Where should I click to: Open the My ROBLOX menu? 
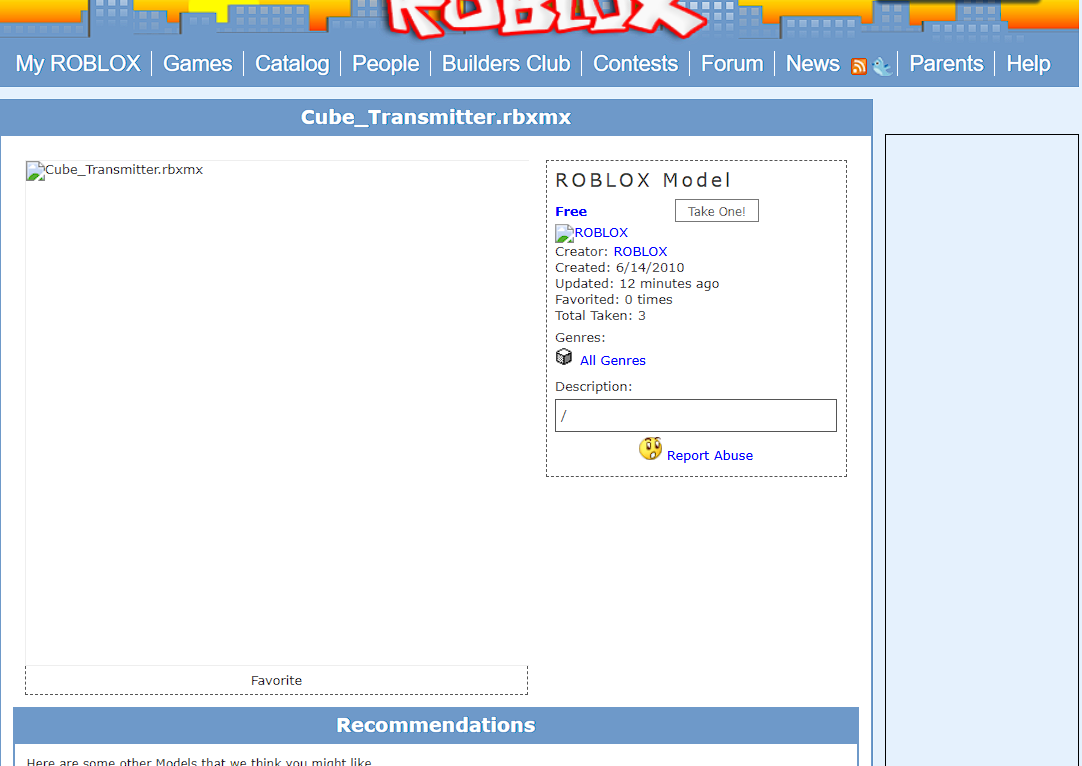(x=78, y=64)
